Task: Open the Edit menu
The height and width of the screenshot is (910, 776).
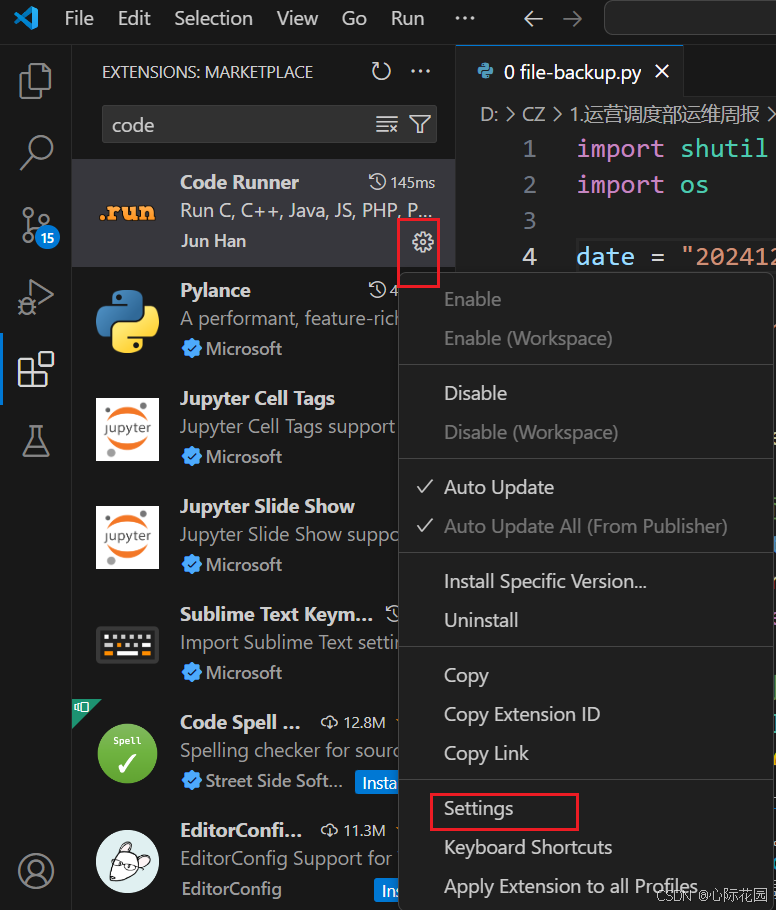Action: click(134, 19)
